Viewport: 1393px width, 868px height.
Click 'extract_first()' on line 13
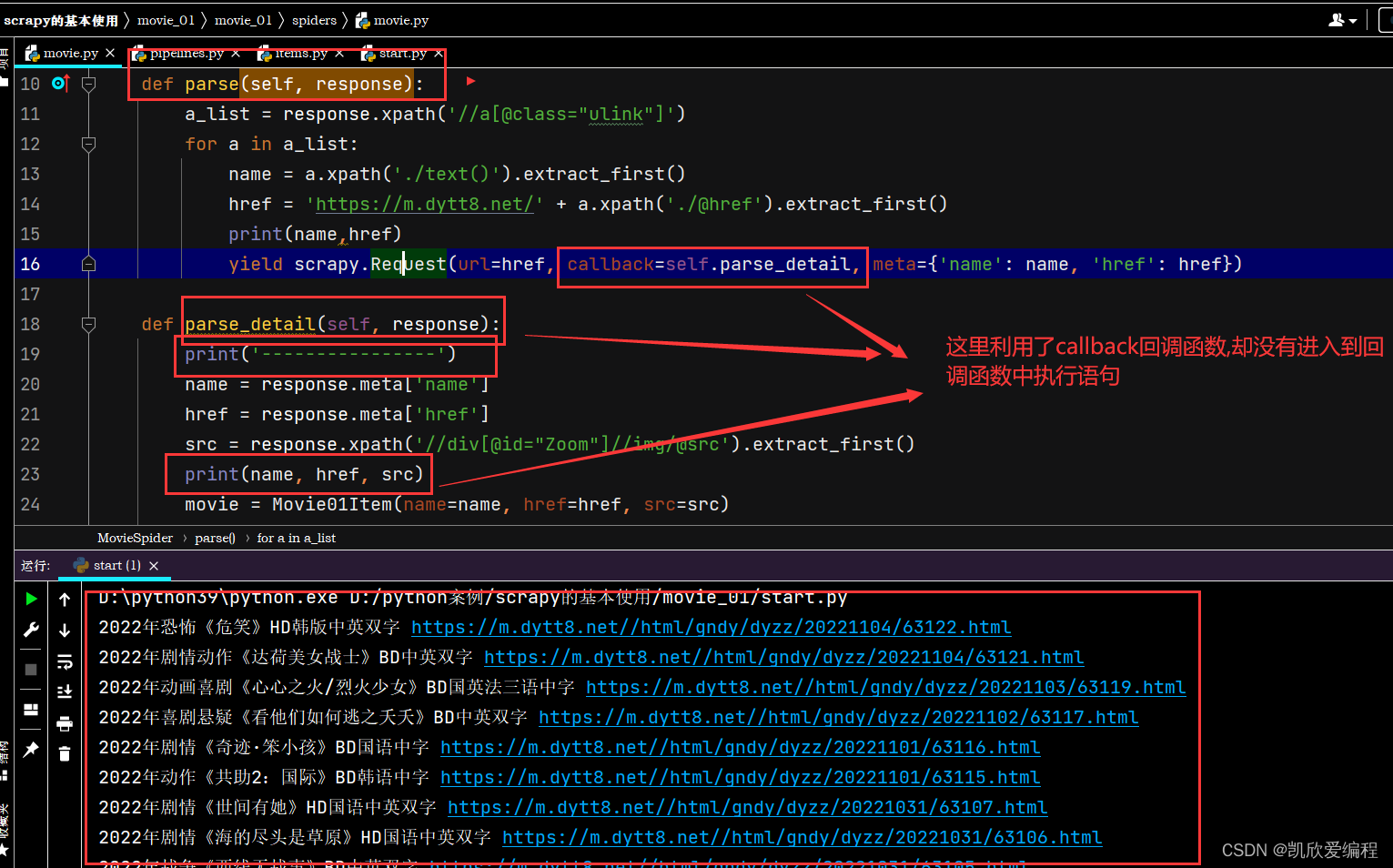(604, 174)
